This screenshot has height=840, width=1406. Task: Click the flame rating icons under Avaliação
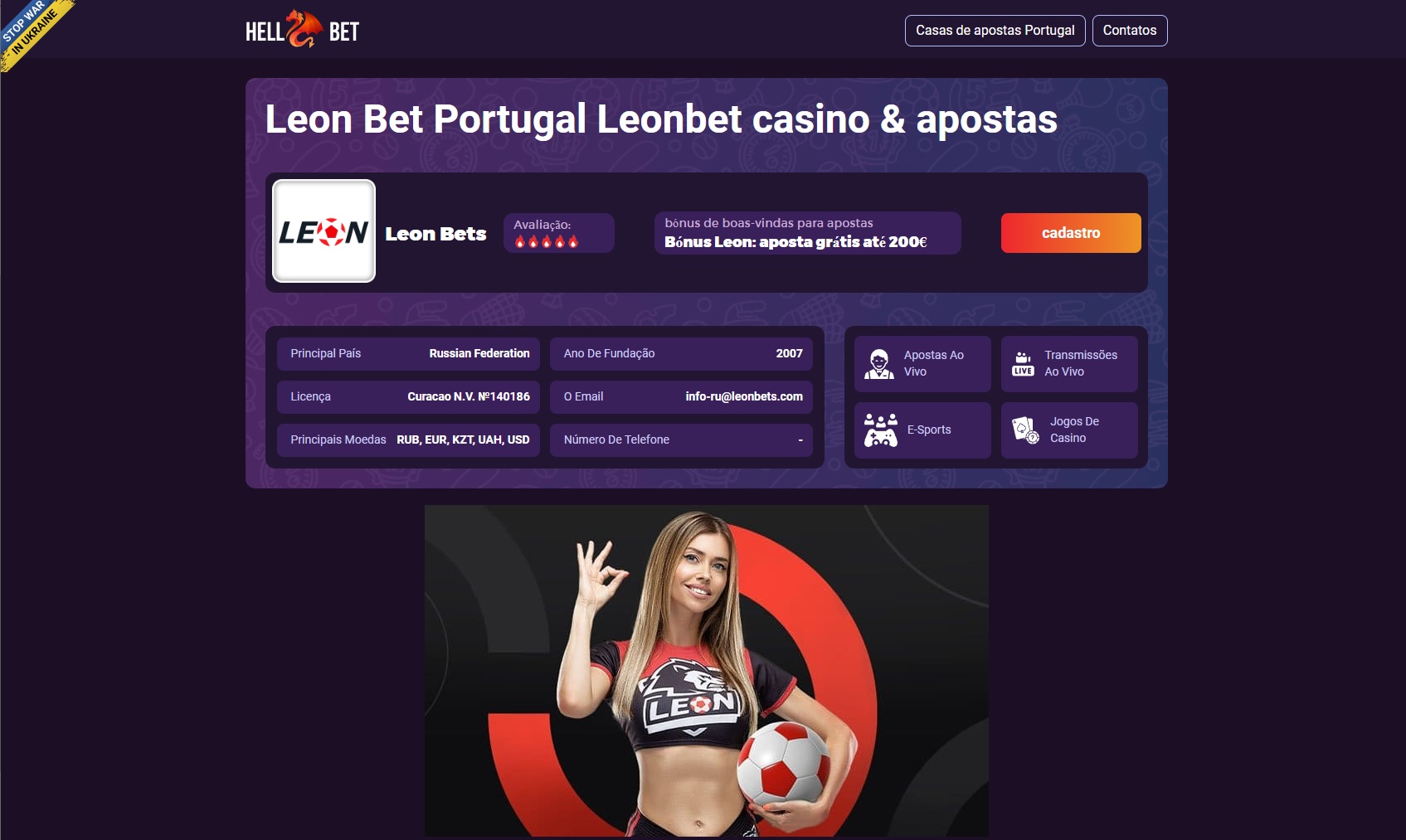[x=547, y=241]
